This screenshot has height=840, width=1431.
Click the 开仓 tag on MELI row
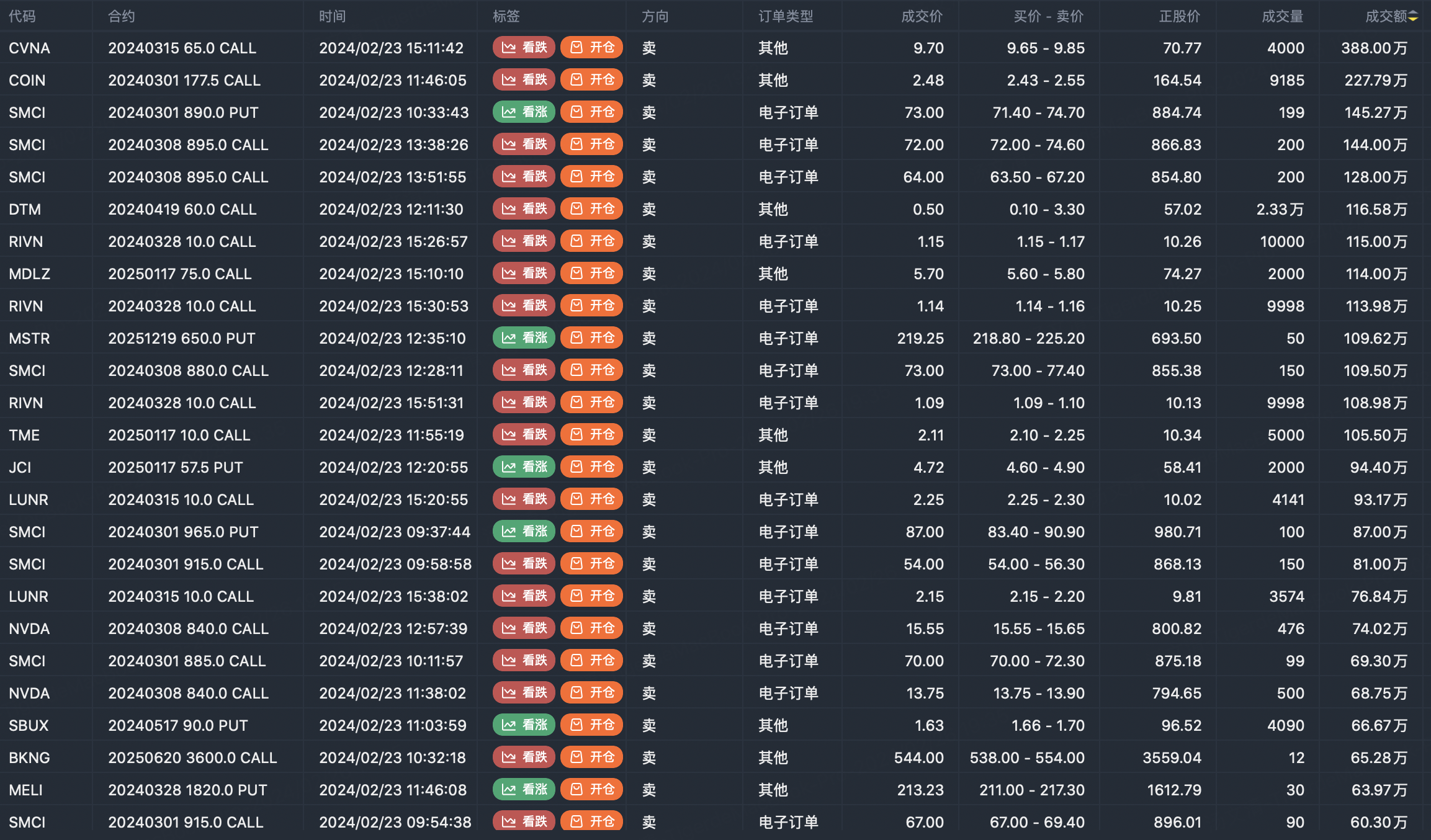tap(591, 790)
